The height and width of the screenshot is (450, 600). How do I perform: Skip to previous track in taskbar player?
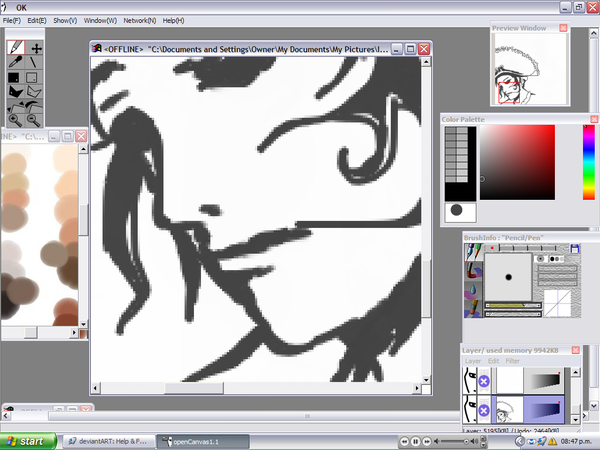(404, 442)
